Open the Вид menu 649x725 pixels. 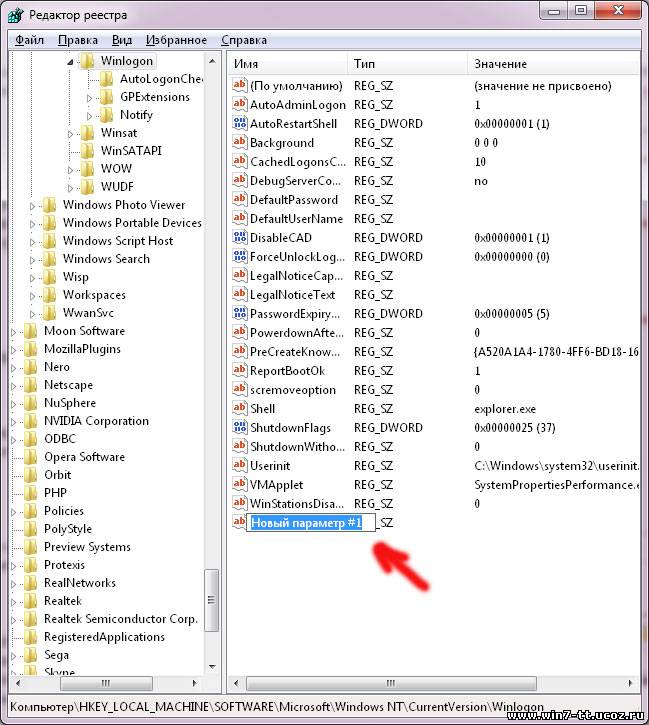[x=122, y=40]
